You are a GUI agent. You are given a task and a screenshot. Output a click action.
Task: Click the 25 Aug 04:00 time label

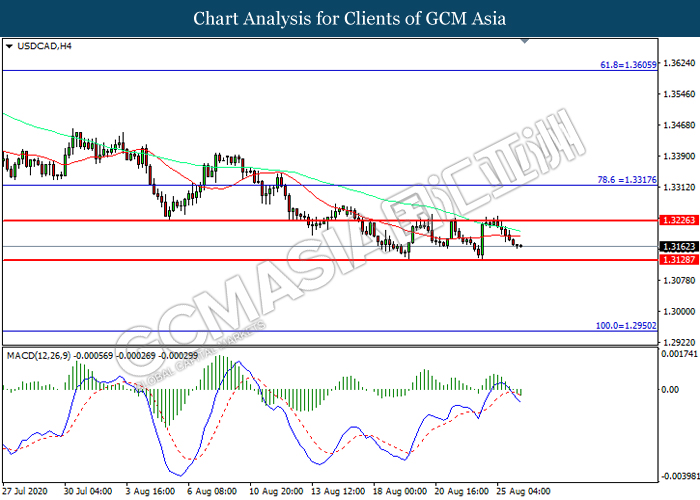[x=524, y=491]
